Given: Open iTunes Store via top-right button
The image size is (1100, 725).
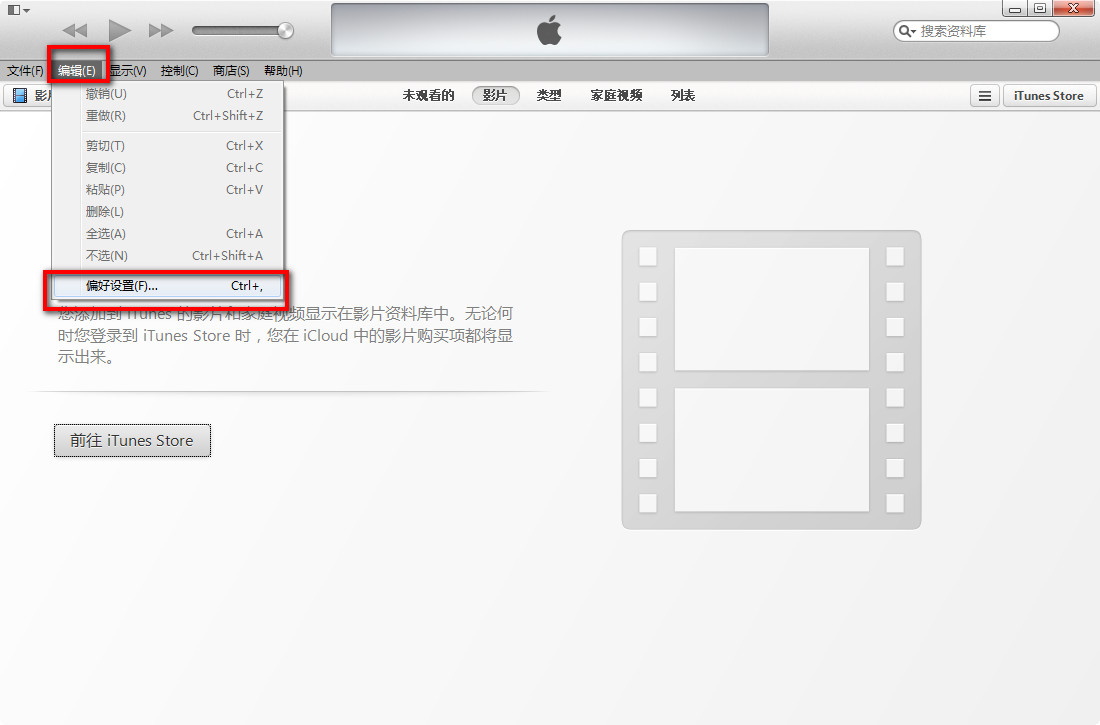Looking at the screenshot, I should [x=1049, y=95].
